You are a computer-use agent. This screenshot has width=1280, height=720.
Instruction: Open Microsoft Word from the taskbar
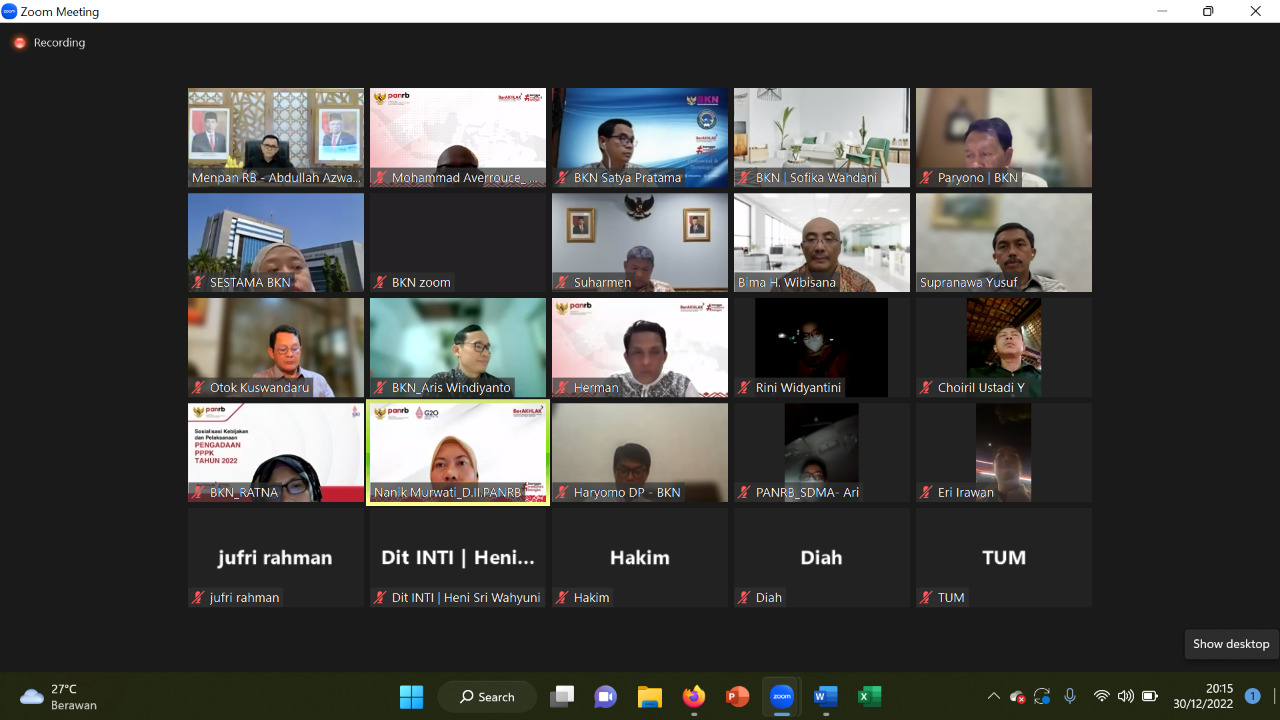click(826, 696)
